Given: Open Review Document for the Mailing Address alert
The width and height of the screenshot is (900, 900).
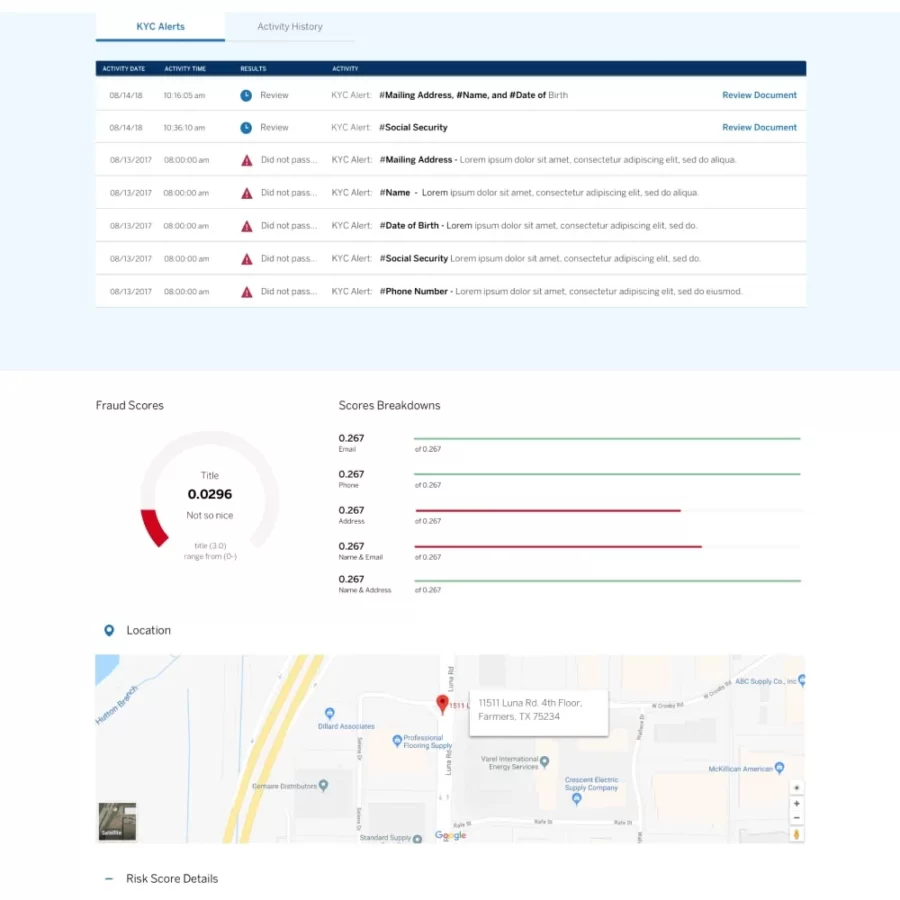Looking at the screenshot, I should (759, 96).
